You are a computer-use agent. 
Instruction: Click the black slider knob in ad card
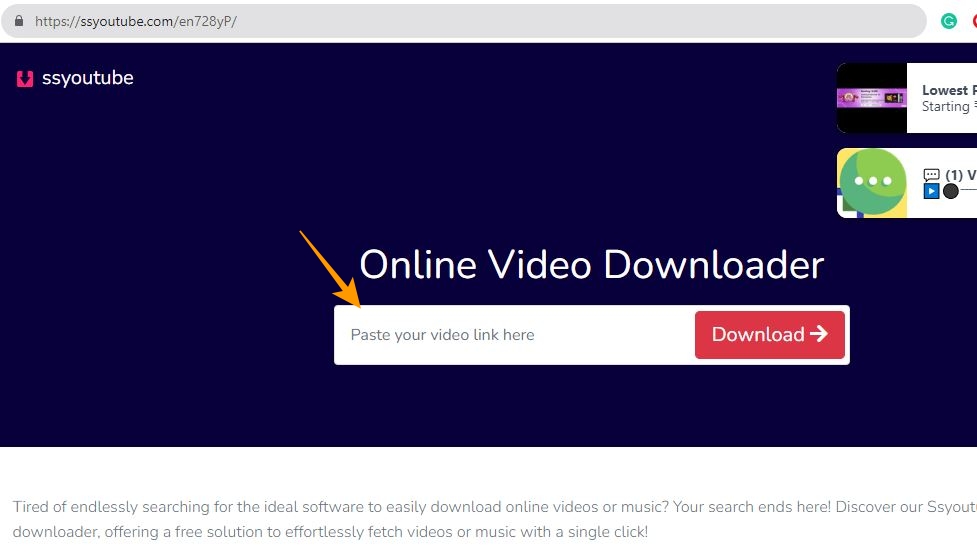point(950,191)
